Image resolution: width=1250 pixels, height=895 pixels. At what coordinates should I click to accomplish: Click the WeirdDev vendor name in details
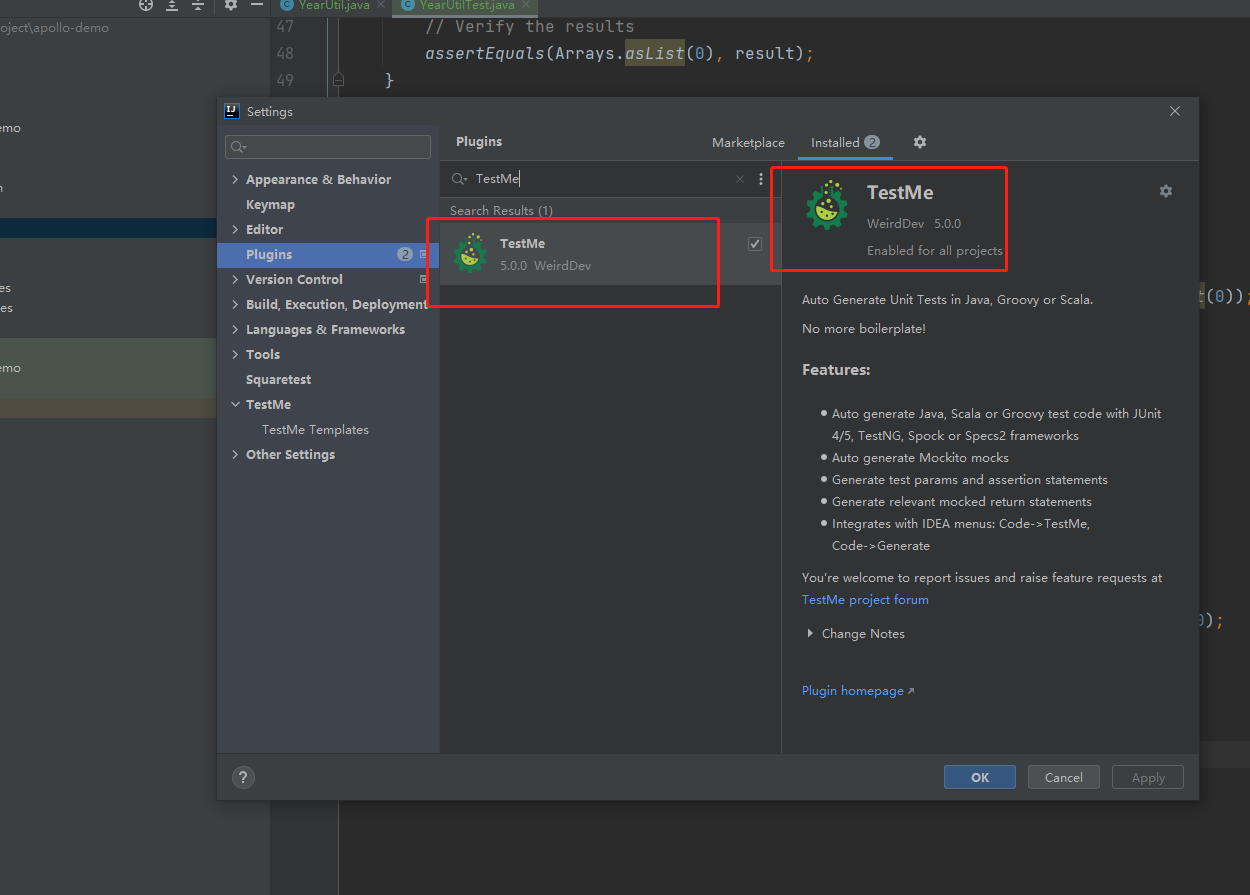coord(895,223)
